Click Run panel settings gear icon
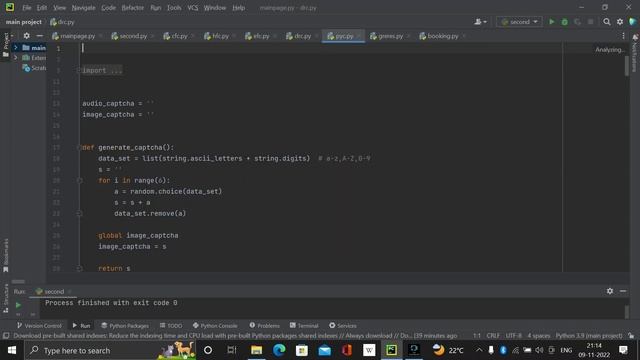The height and width of the screenshot is (360, 640). coord(610,291)
